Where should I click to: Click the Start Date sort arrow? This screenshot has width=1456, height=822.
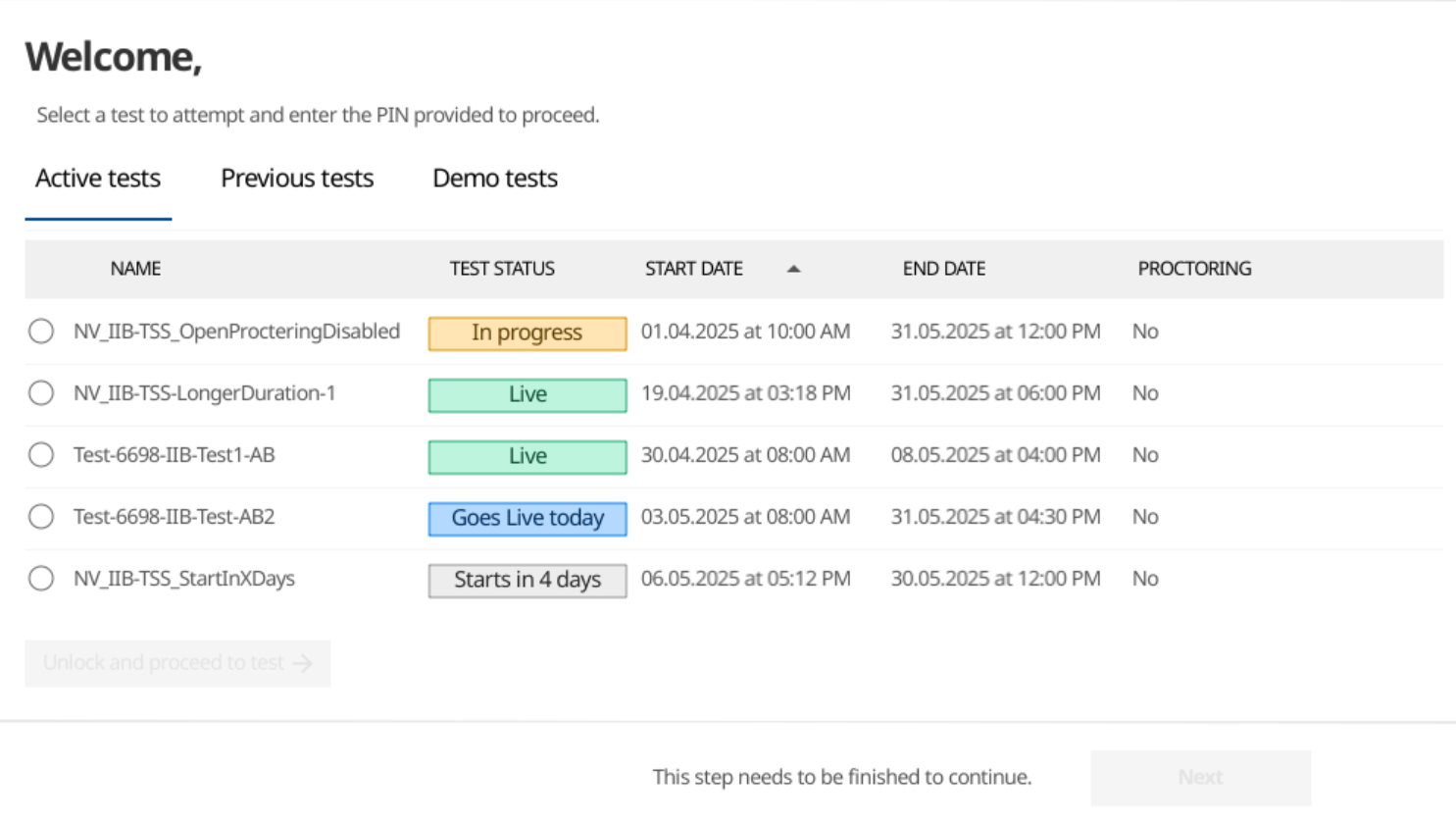(793, 268)
